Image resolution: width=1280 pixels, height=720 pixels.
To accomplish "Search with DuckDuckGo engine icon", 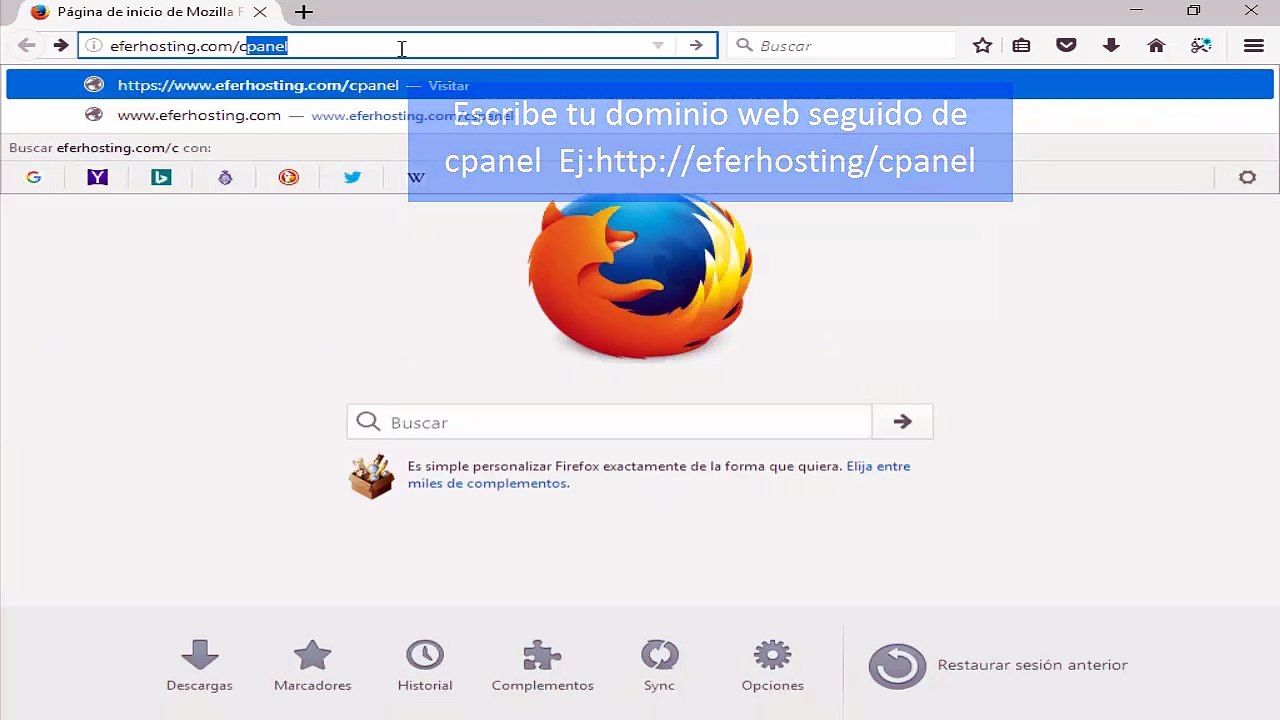I will pos(289,177).
